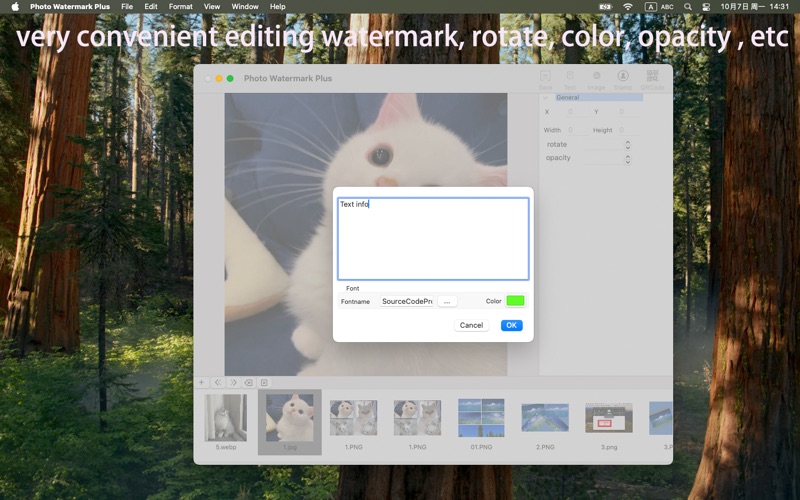This screenshot has width=800, height=500.
Task: Open Spotlight search in menu bar
Action: point(688,7)
